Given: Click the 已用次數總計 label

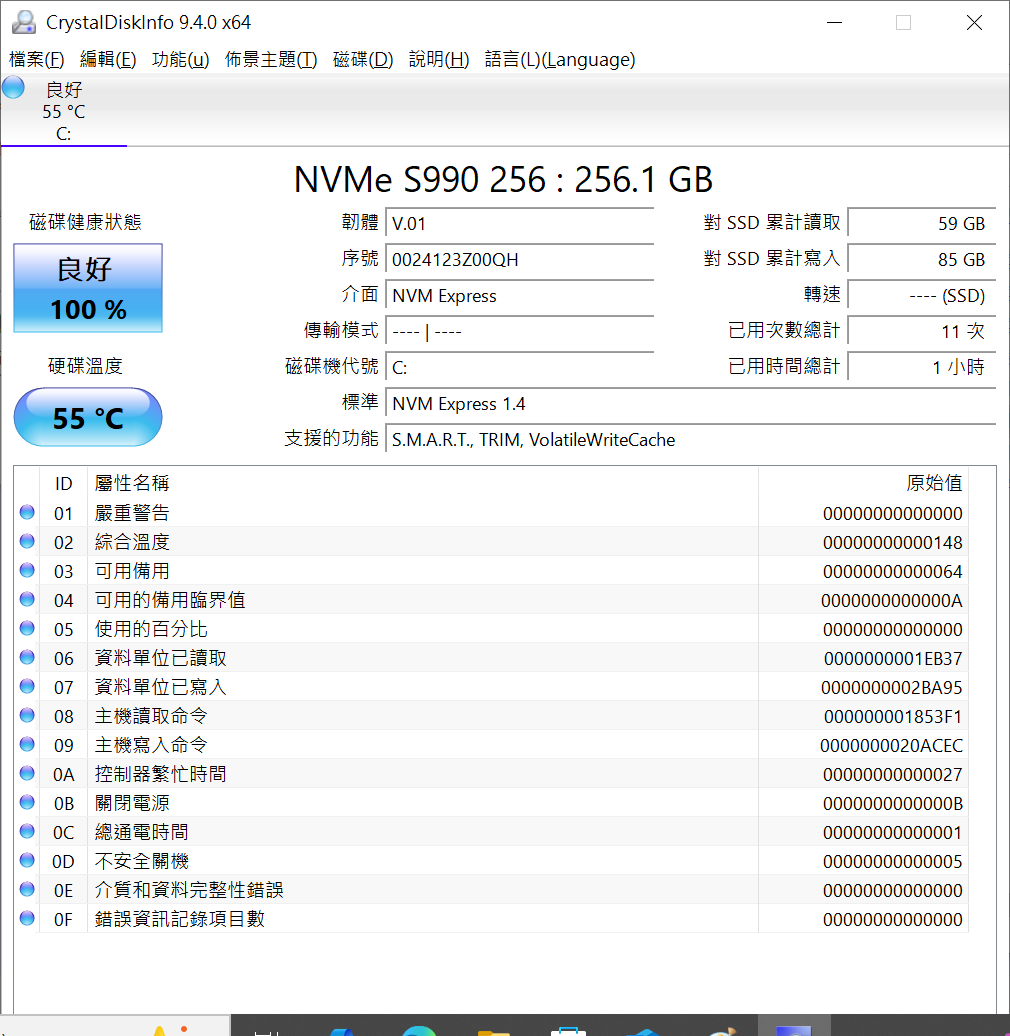Looking at the screenshot, I should (784, 330).
